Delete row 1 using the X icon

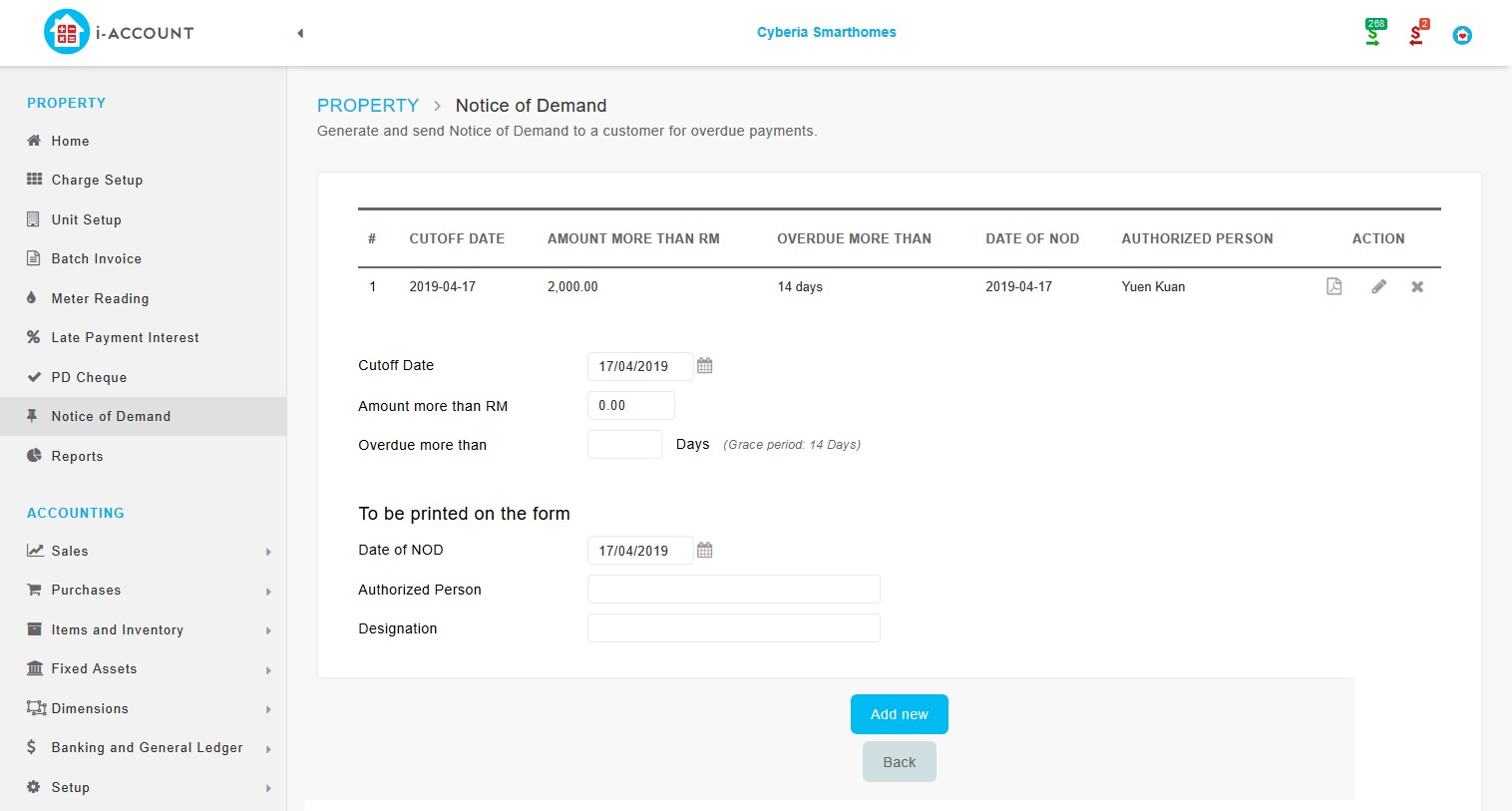pos(1417,287)
